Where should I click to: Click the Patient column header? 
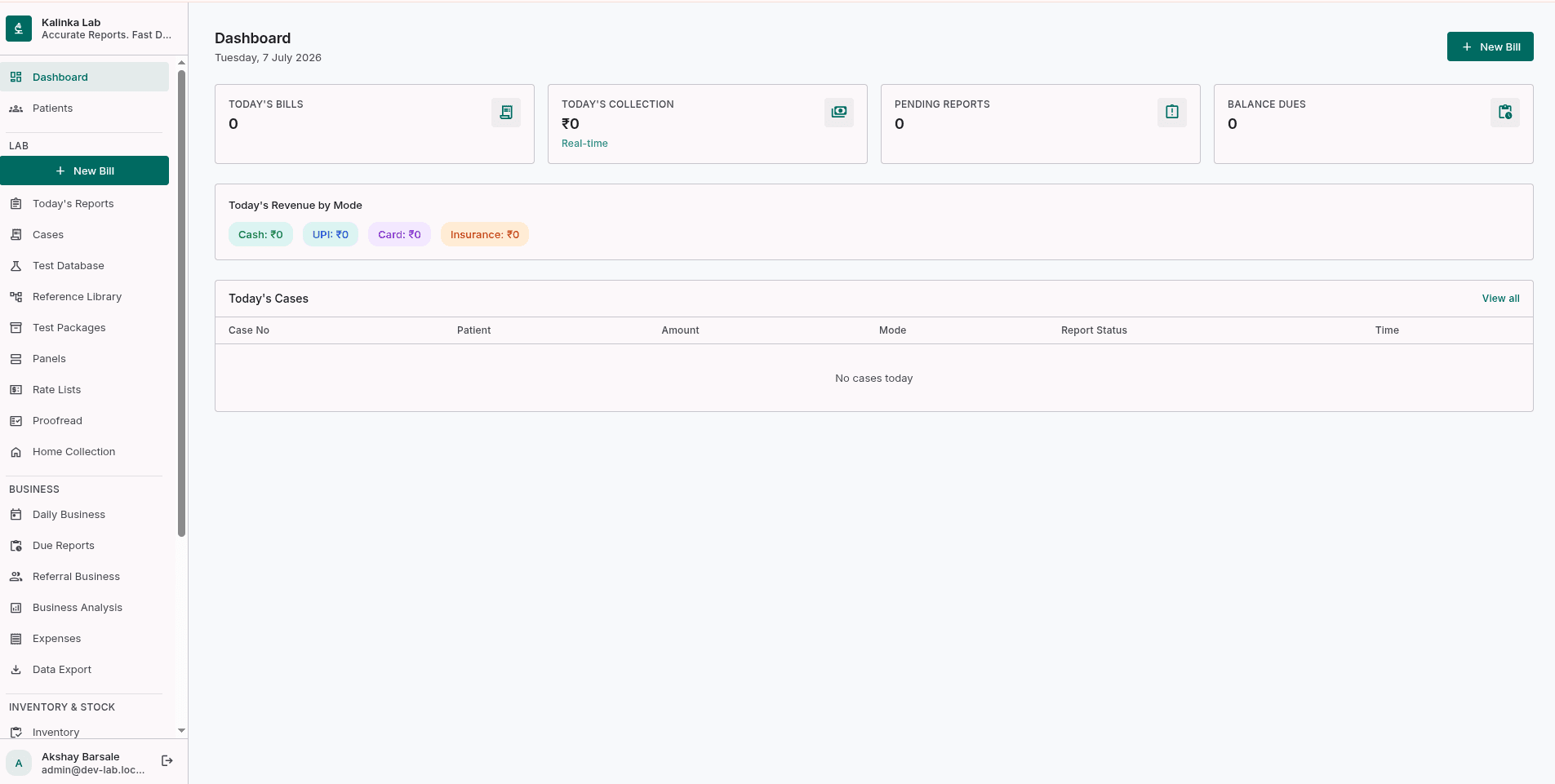point(474,330)
